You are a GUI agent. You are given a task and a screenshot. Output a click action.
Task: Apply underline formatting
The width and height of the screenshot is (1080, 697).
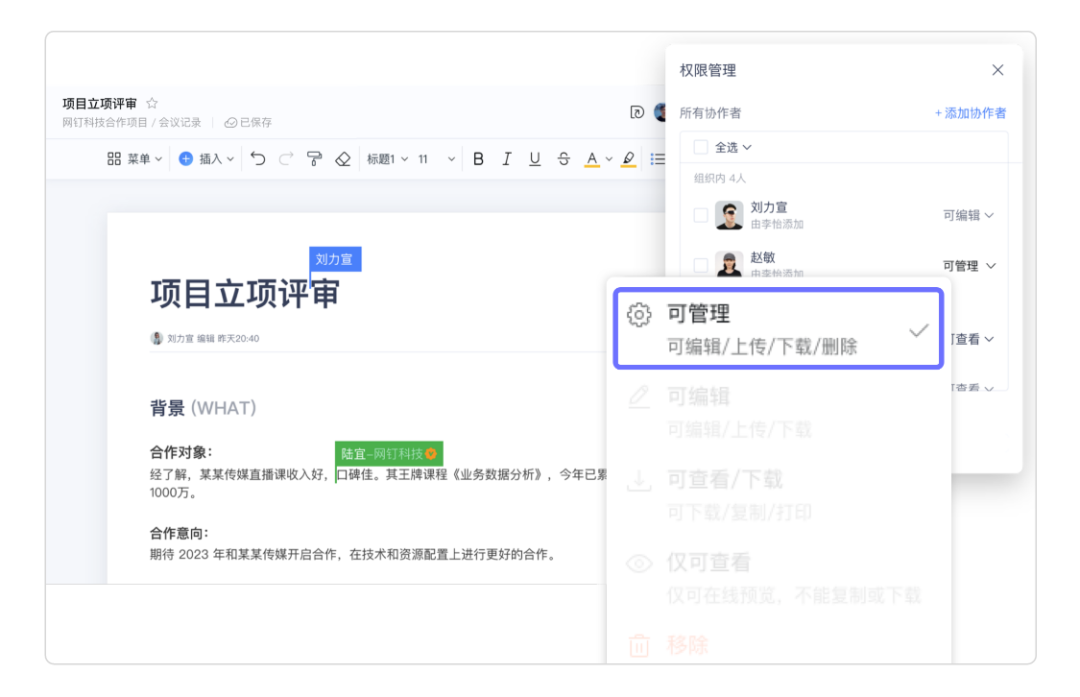534,159
